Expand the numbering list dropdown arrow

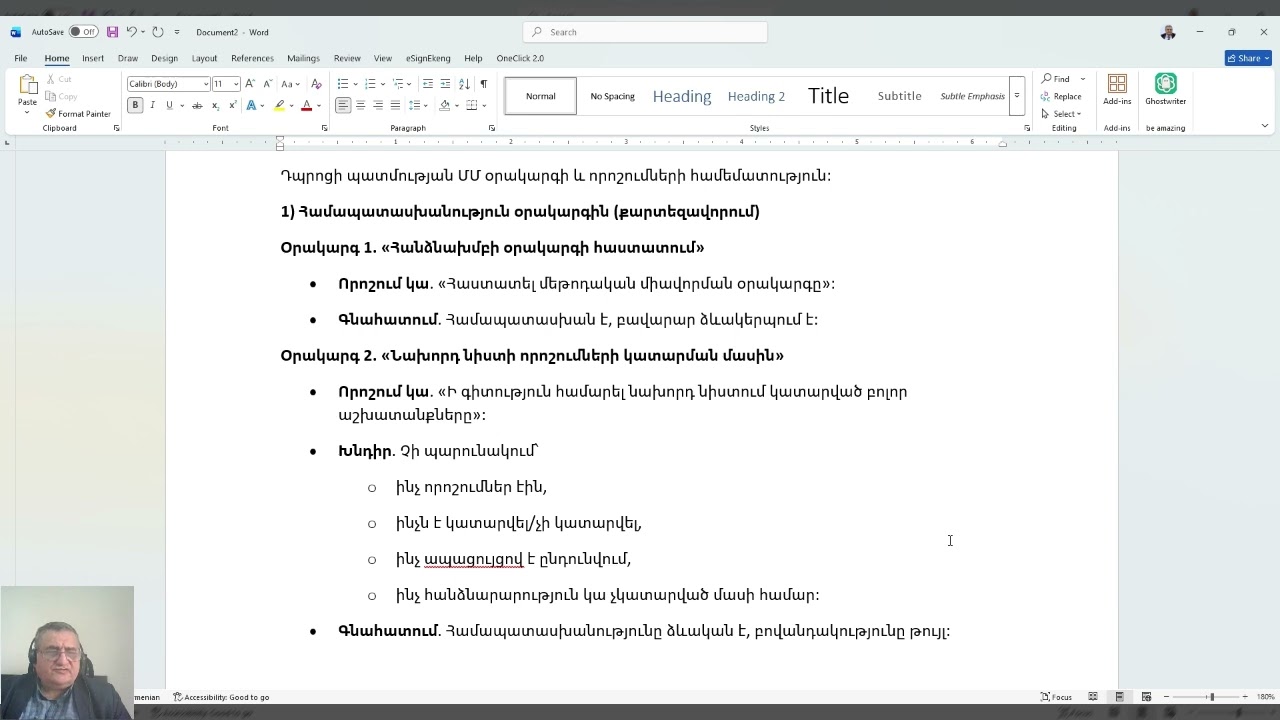[381, 84]
